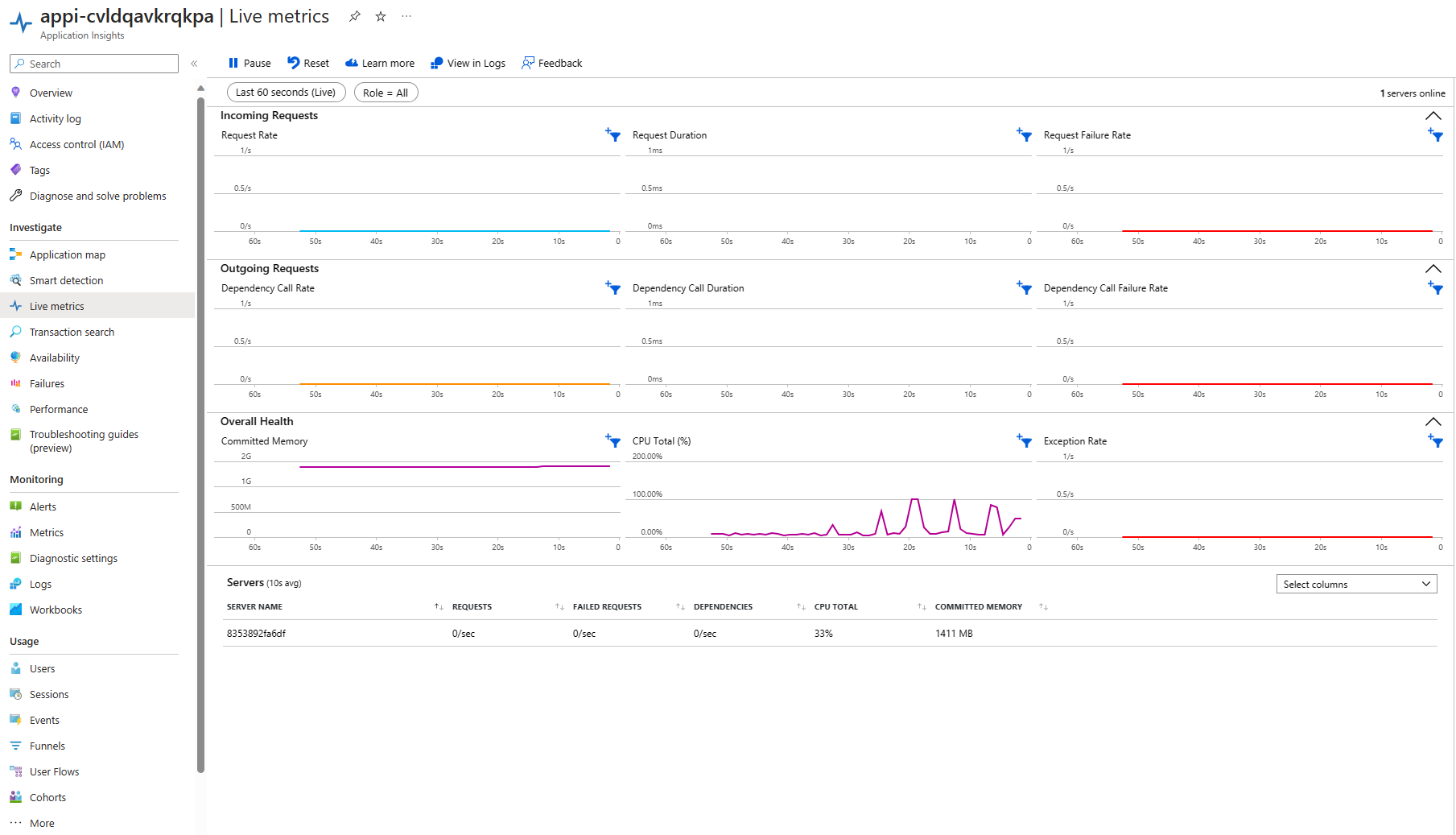
Task: Add filter to Committed Memory chart
Action: pos(613,440)
